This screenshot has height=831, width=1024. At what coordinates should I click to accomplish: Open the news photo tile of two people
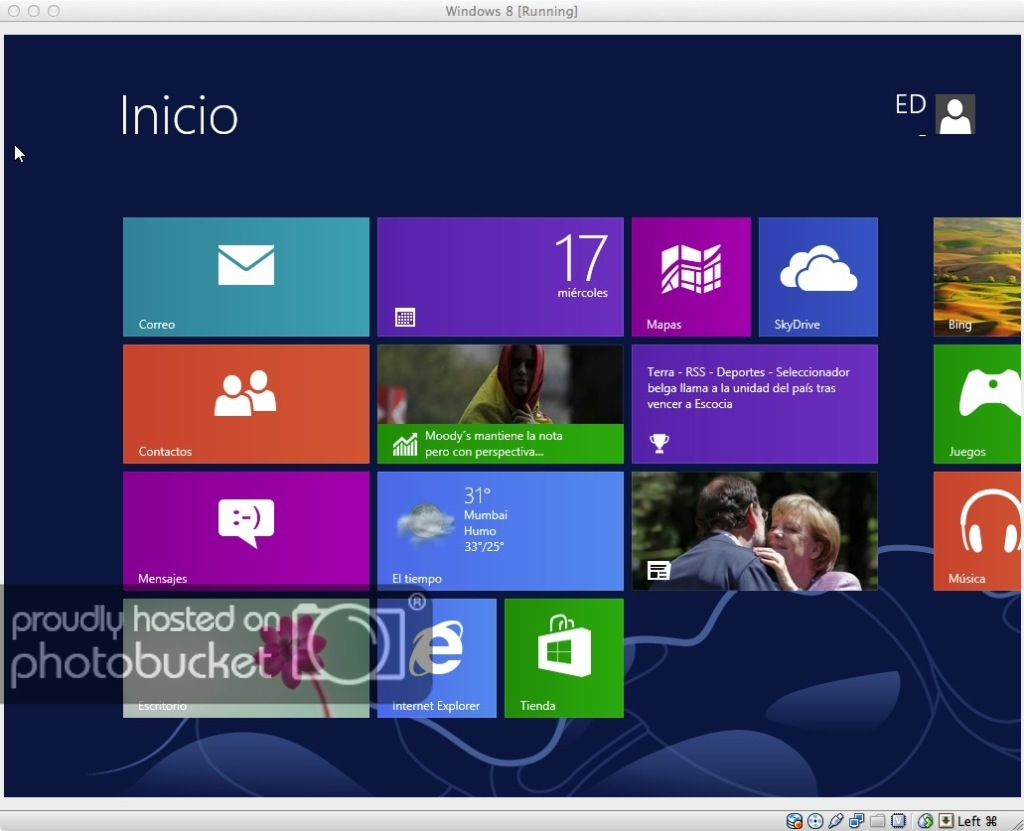click(755, 531)
